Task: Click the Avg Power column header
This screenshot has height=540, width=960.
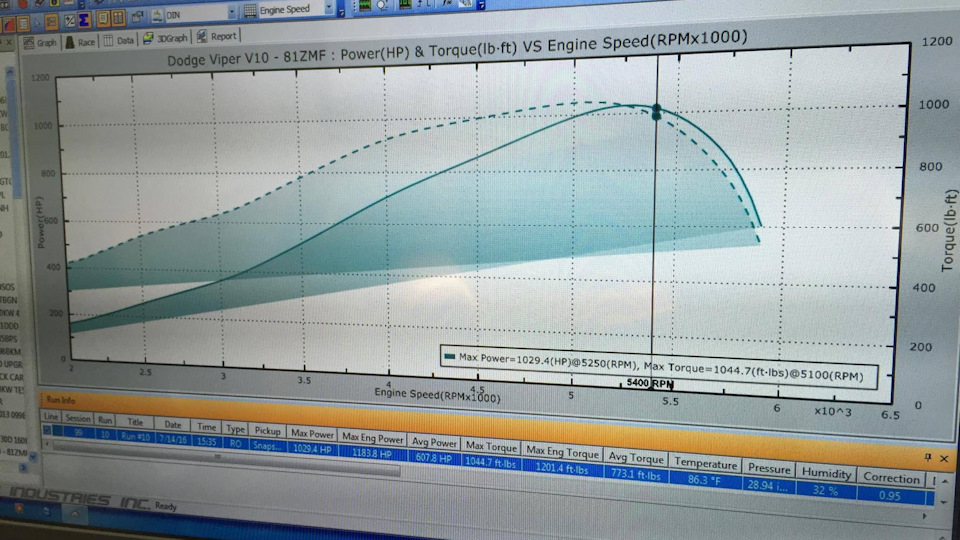Action: pos(434,442)
